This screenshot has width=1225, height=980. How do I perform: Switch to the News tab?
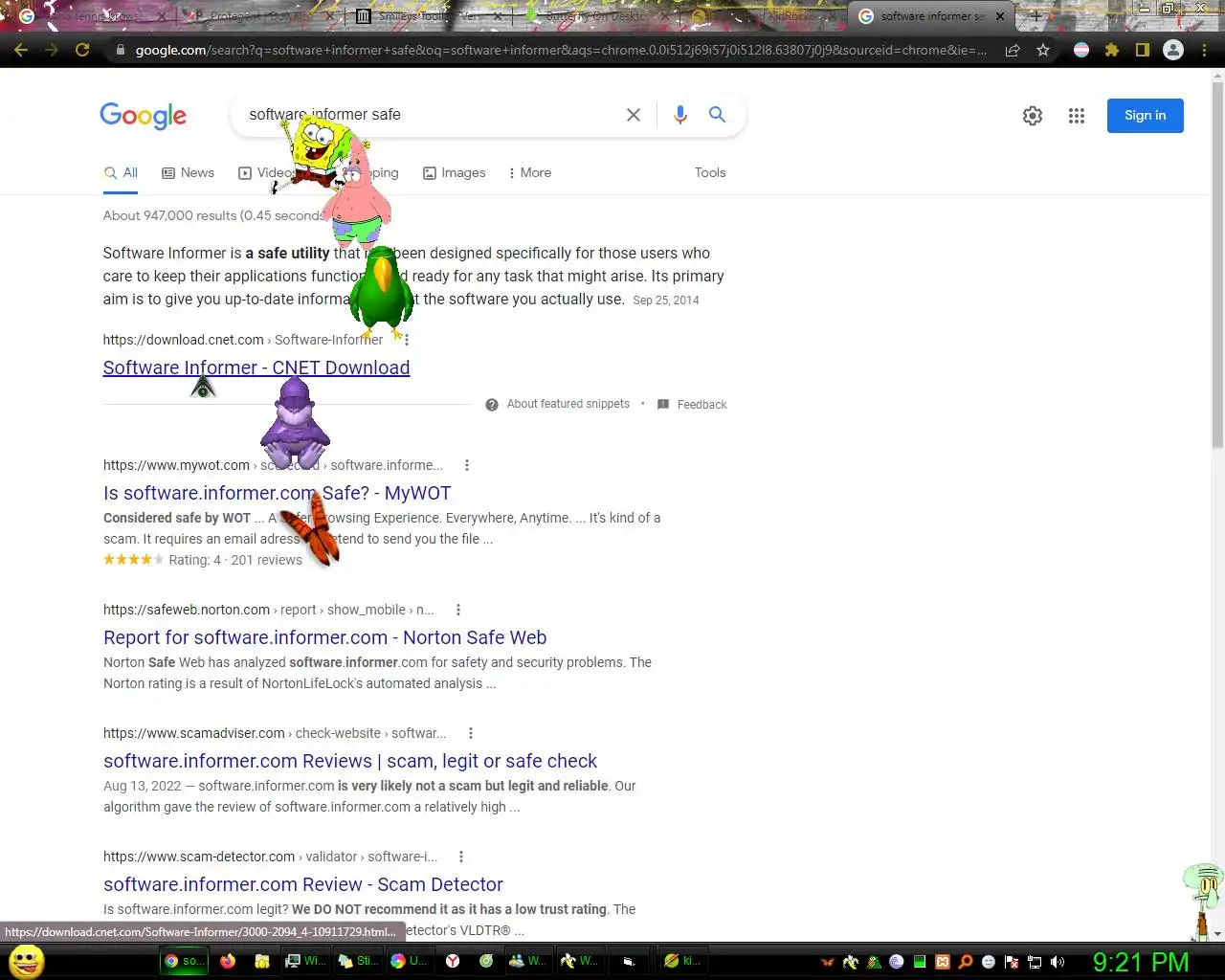coord(189,172)
